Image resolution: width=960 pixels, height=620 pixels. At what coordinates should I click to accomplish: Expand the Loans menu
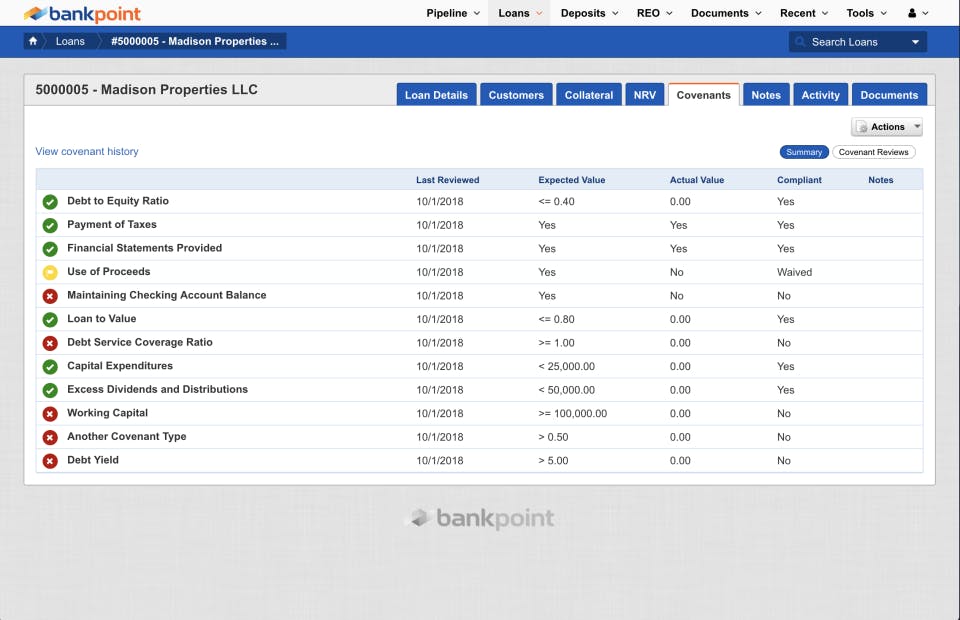pos(520,13)
